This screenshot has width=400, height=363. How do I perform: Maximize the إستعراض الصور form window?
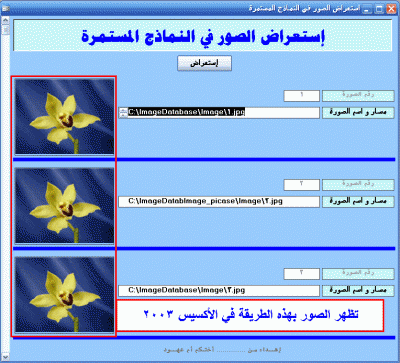point(379,9)
